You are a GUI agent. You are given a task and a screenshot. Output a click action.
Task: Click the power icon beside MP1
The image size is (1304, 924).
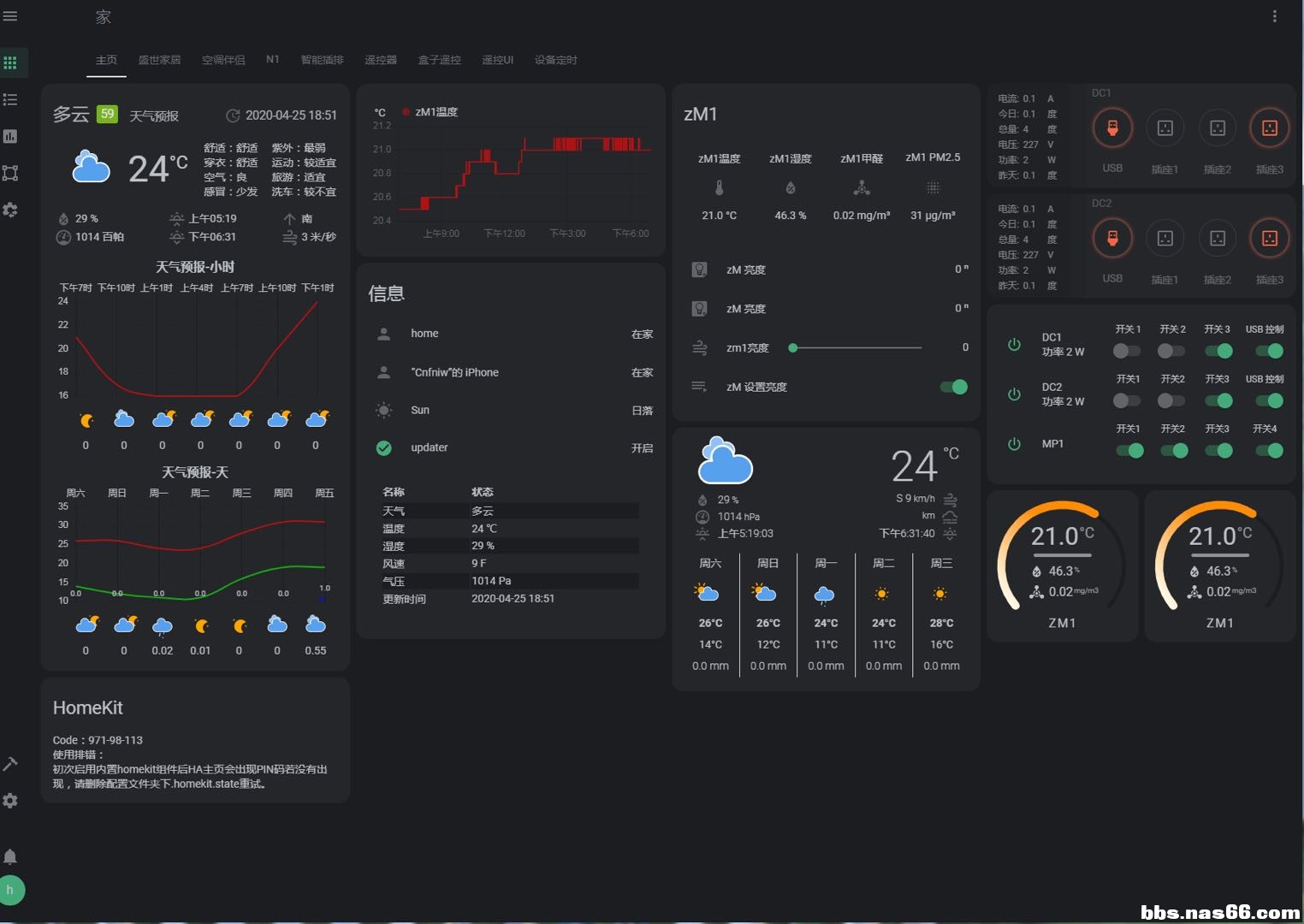1014,444
